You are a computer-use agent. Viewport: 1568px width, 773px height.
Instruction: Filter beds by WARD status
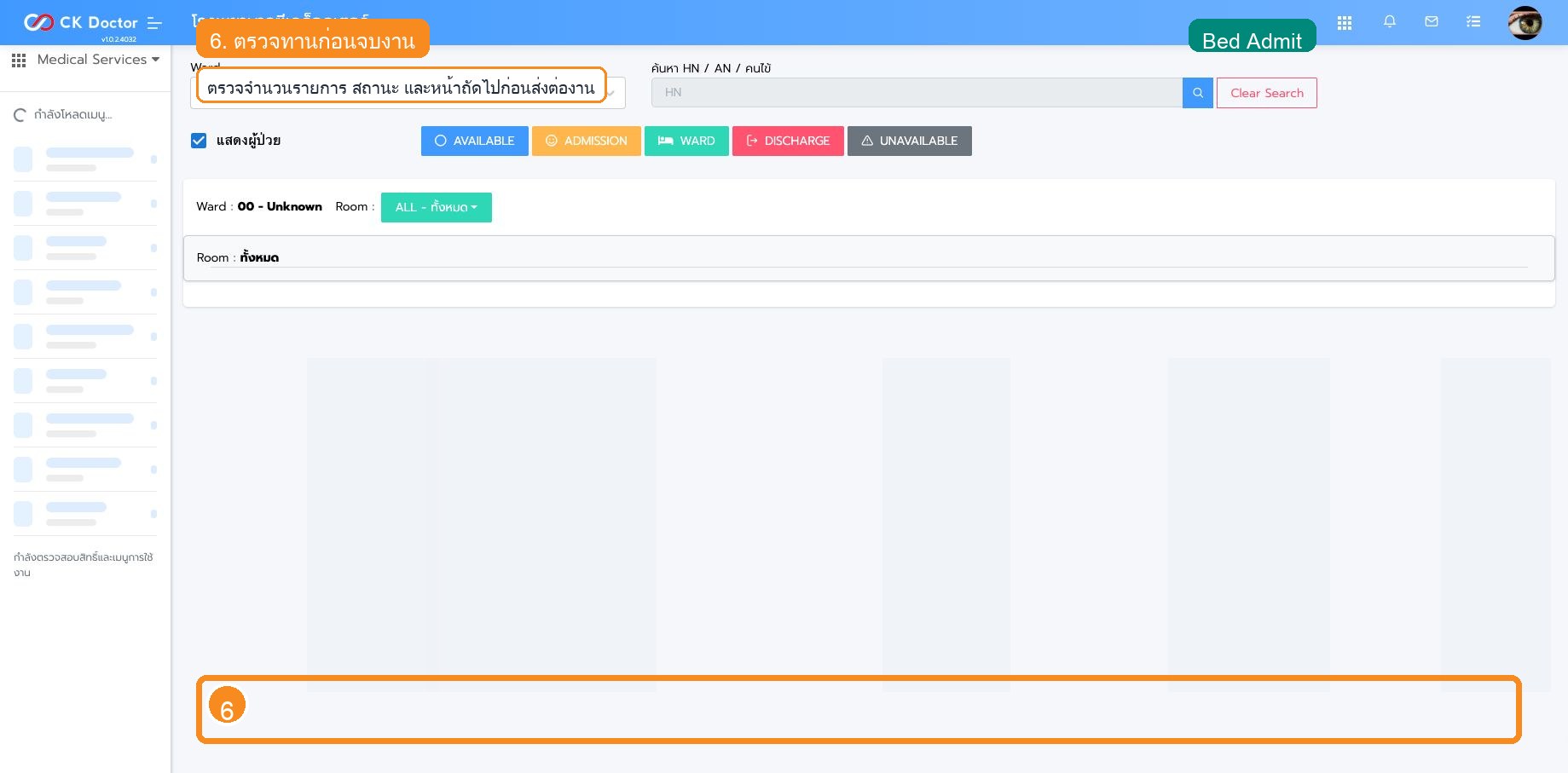(x=686, y=141)
